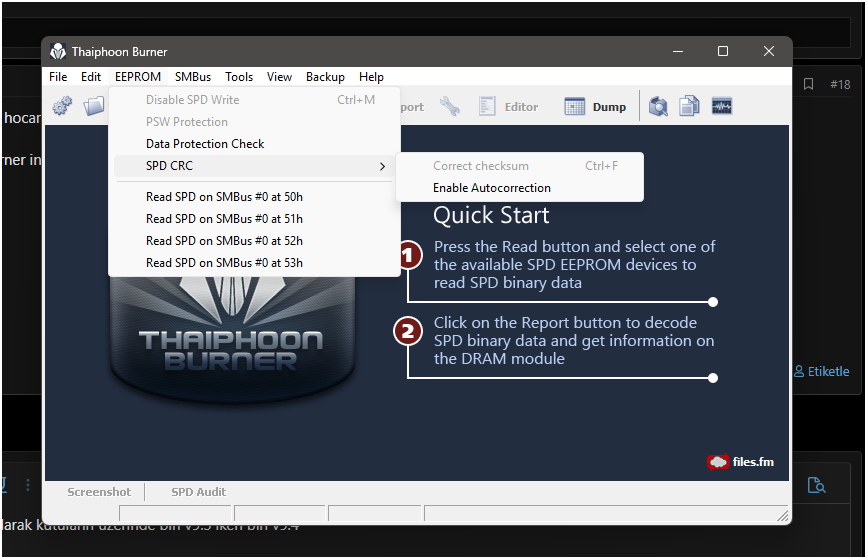The height and width of the screenshot is (559, 867).
Task: Open the Backup menu
Action: pos(325,77)
